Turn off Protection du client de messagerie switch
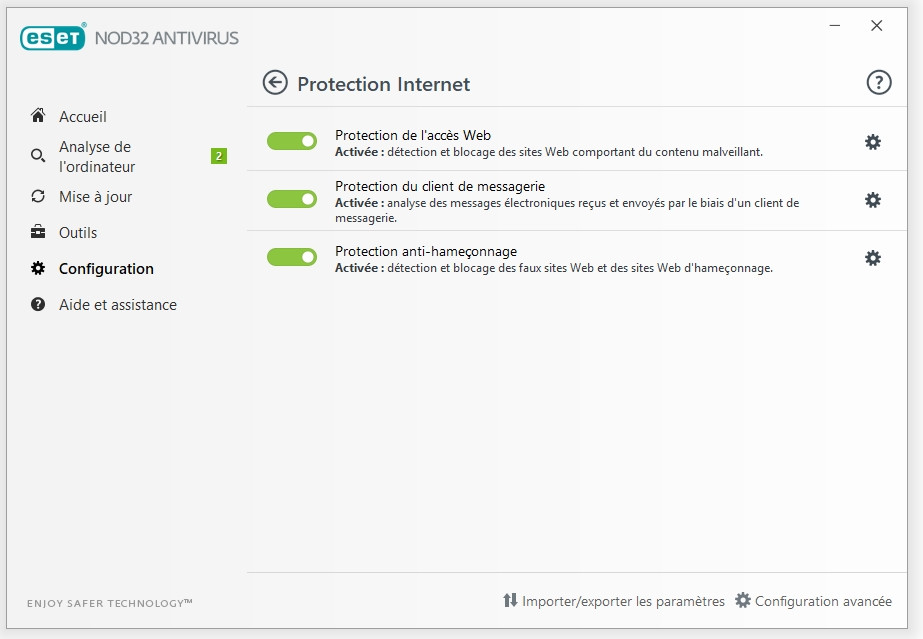This screenshot has width=923, height=639. point(291,199)
